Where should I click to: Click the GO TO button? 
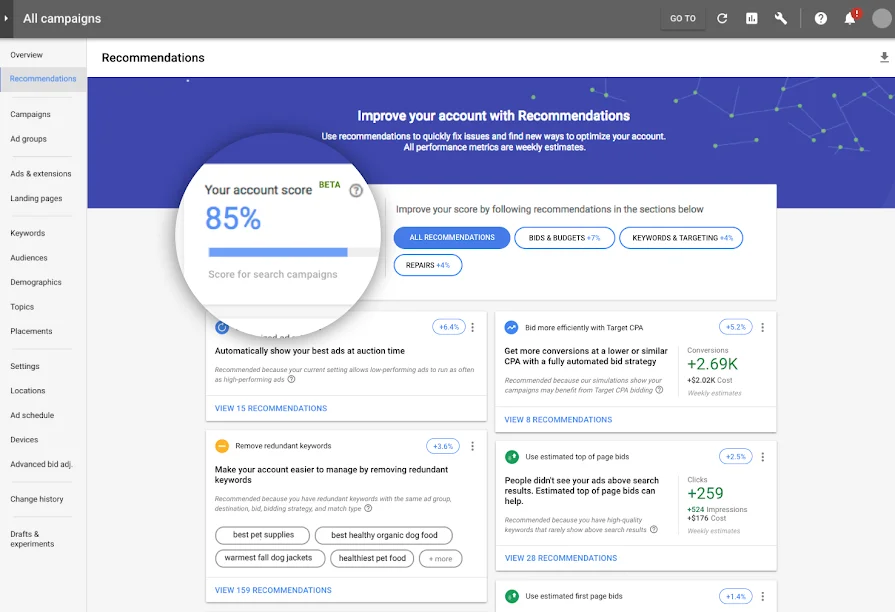pyautogui.click(x=683, y=18)
